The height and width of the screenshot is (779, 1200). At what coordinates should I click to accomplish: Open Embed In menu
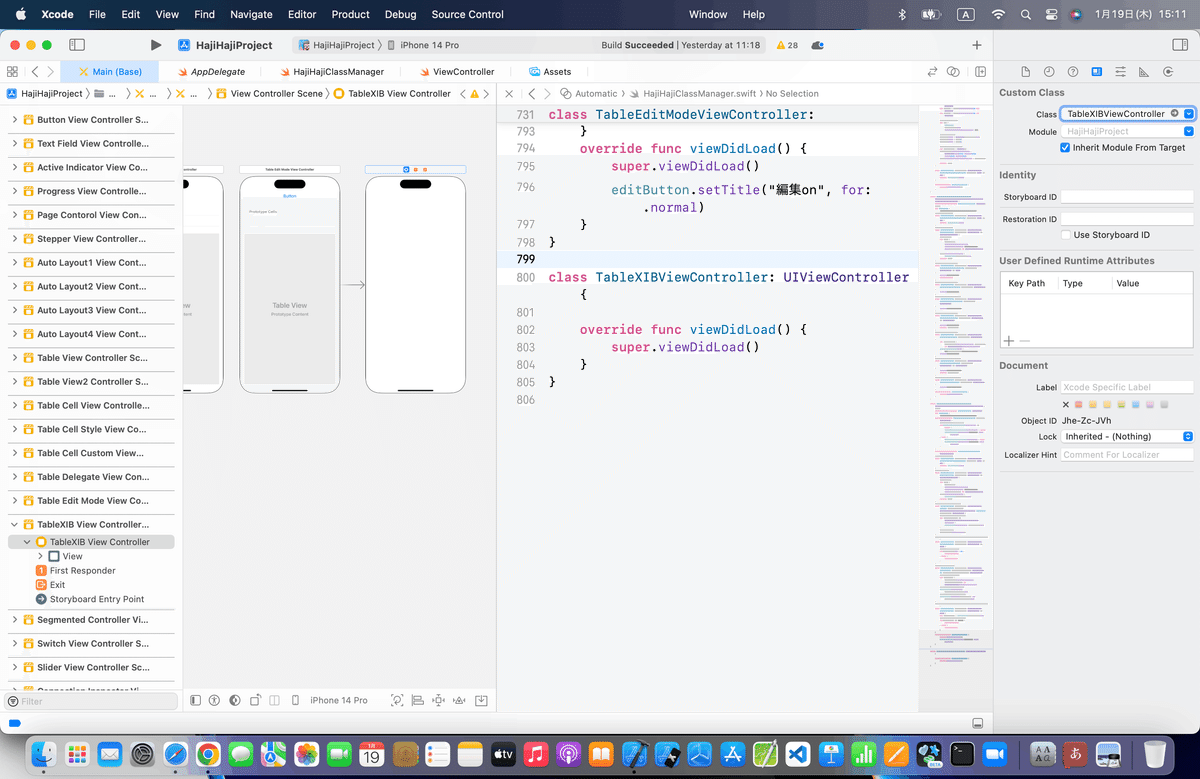click(481, 700)
